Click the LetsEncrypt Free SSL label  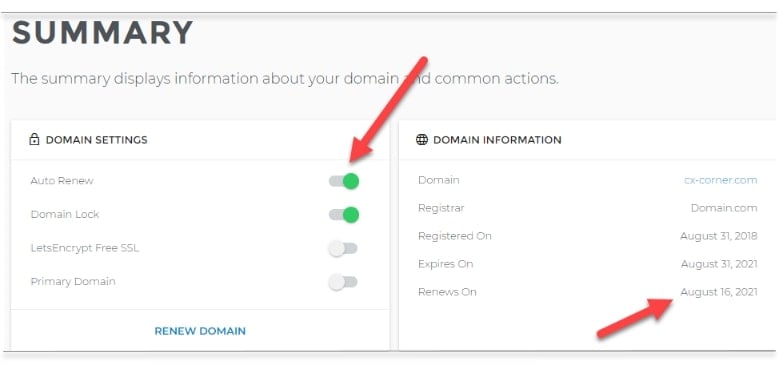tap(85, 248)
